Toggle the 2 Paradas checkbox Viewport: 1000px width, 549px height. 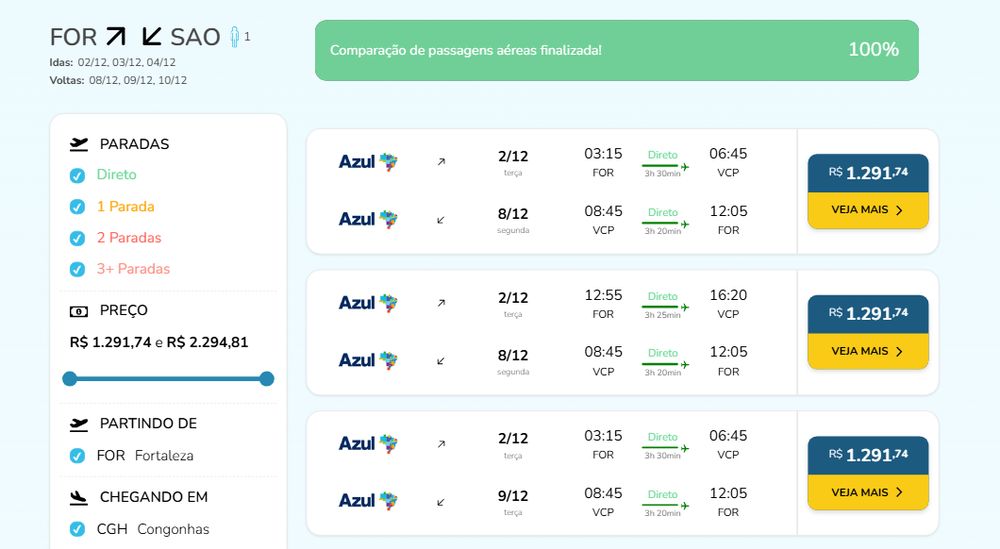[x=77, y=238]
